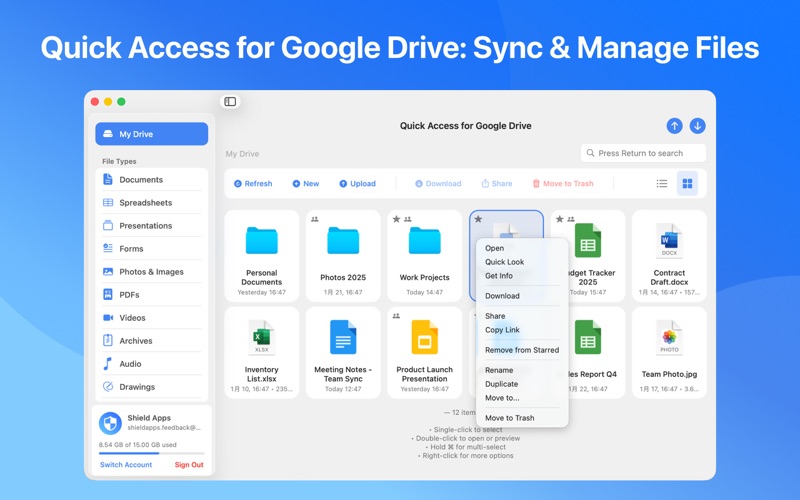Select the Archives file type icon
The width and height of the screenshot is (800, 500).
[108, 340]
